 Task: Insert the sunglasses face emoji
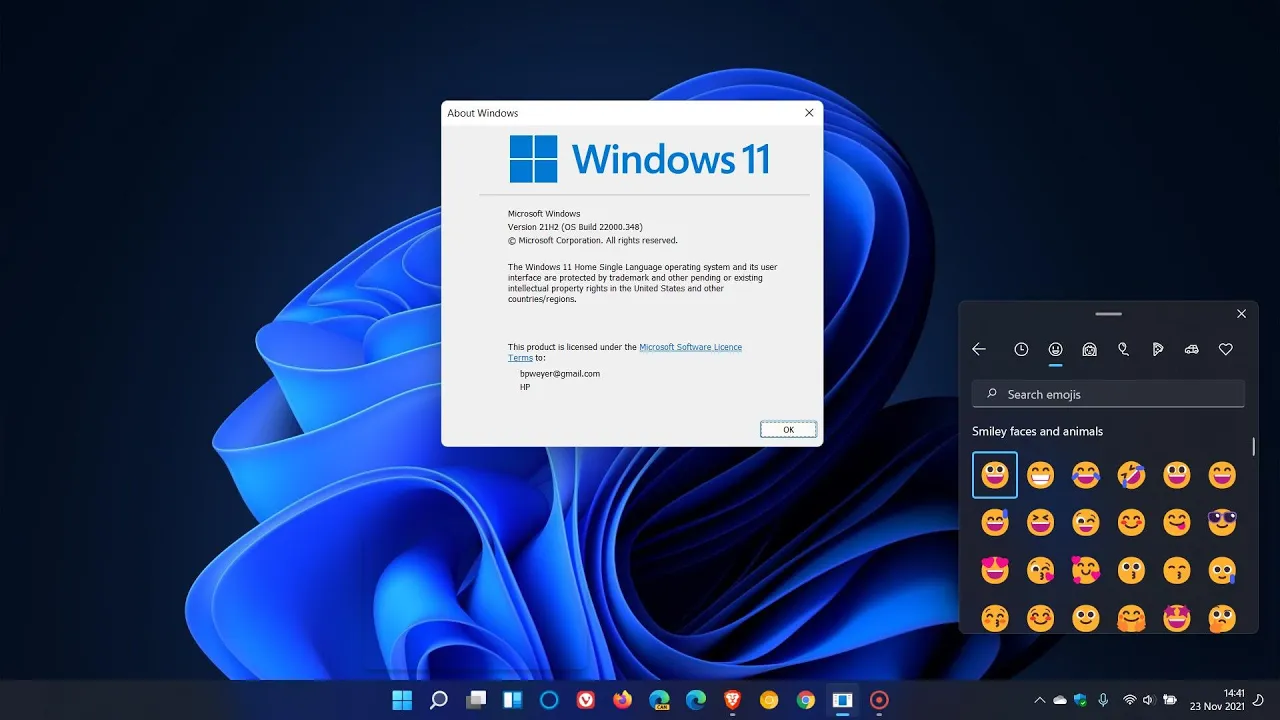coord(1223,522)
